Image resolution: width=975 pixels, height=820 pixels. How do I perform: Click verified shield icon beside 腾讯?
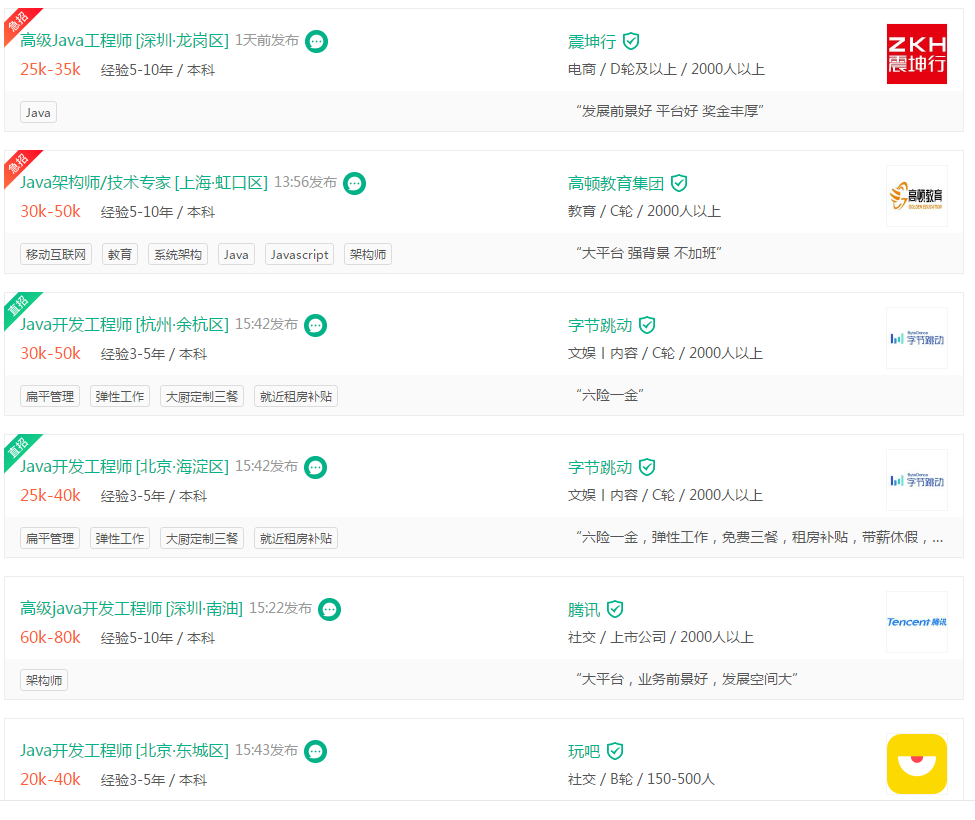click(615, 609)
